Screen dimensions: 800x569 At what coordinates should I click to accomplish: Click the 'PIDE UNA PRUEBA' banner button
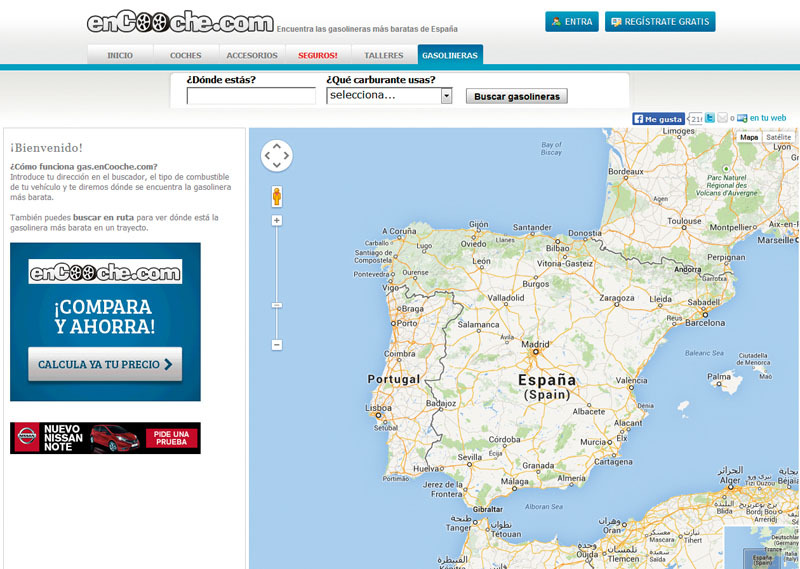click(171, 438)
